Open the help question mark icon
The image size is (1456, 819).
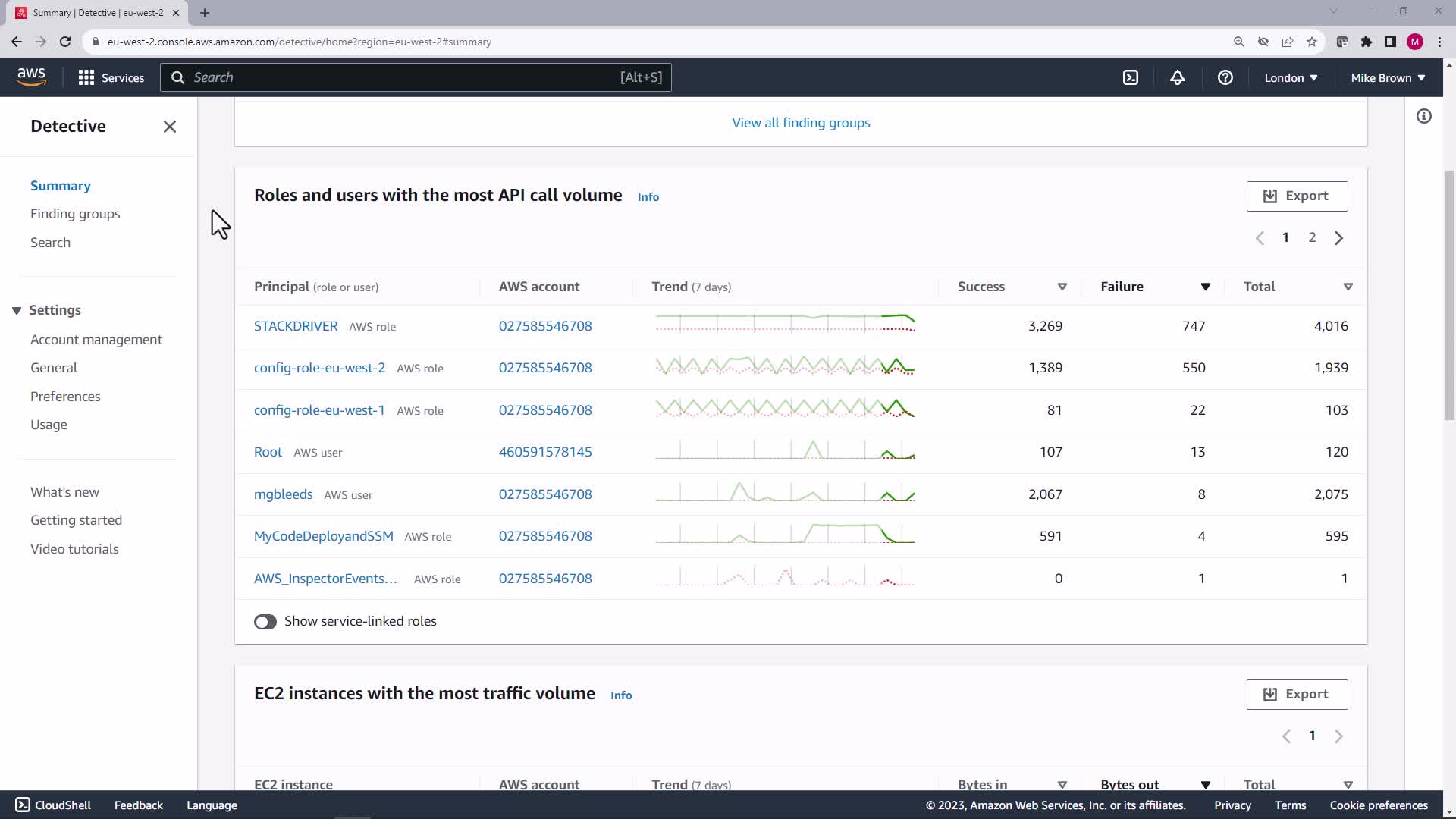point(1225,77)
